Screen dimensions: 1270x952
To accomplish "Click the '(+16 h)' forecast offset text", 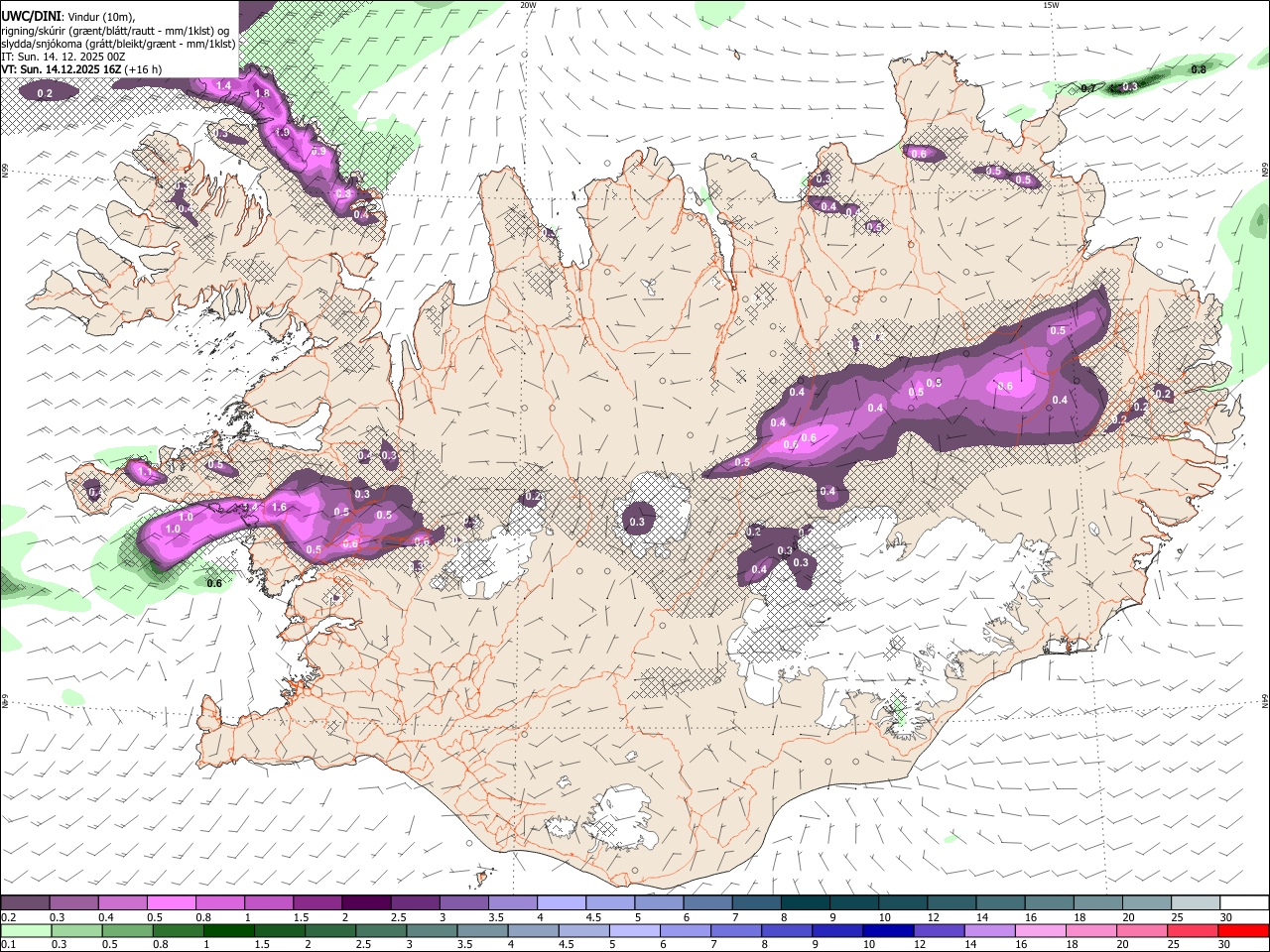I will click(143, 69).
